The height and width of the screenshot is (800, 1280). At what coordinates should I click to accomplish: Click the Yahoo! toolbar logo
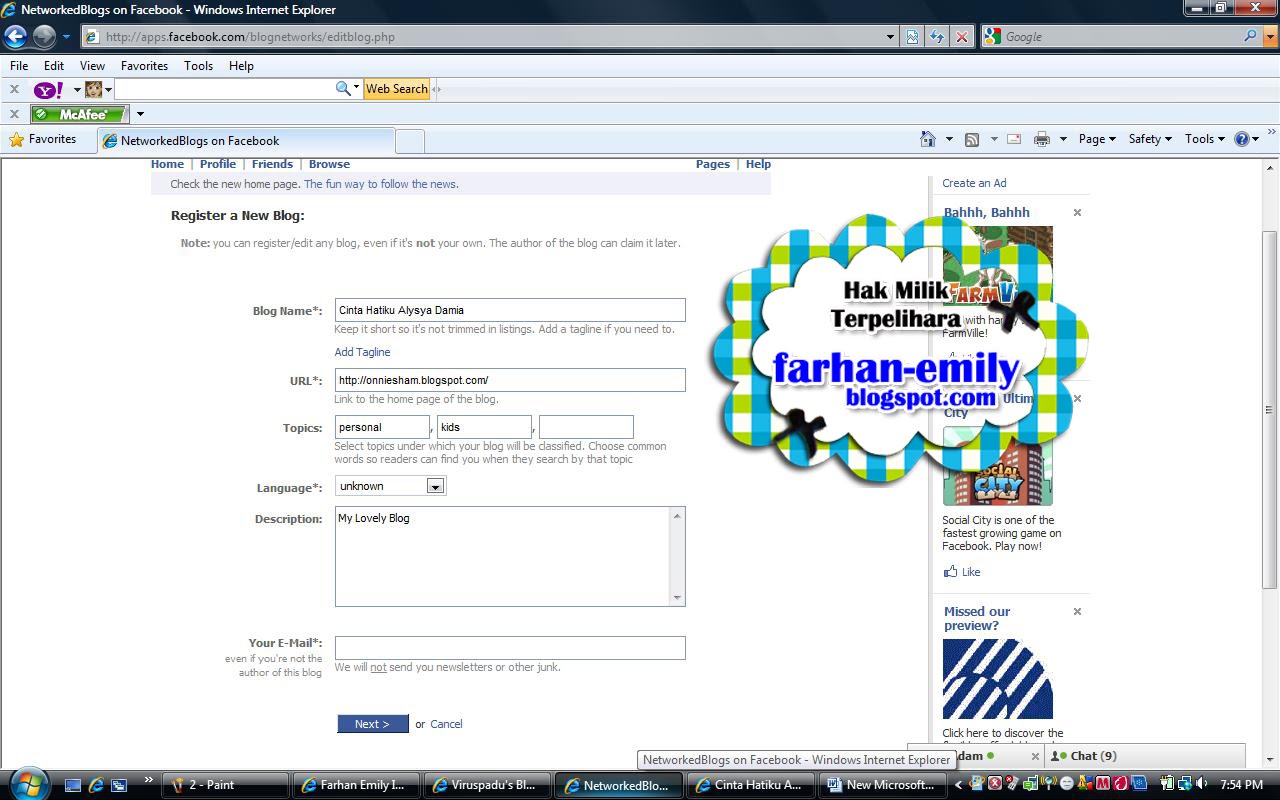[x=49, y=89]
